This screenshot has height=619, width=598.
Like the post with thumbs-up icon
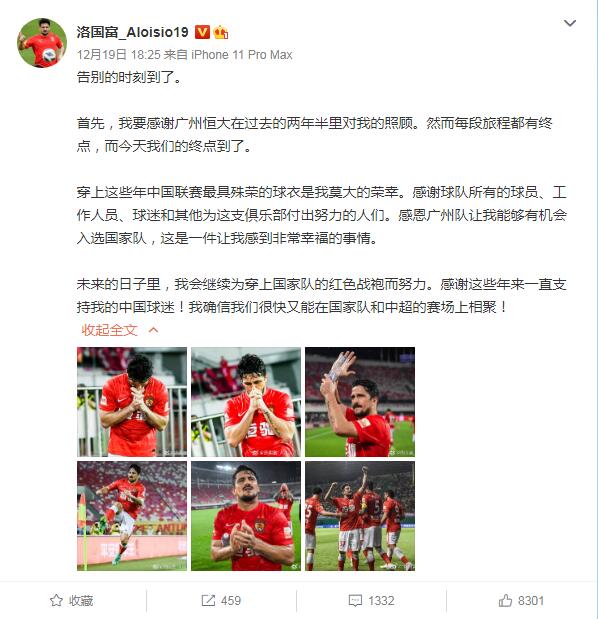point(505,600)
